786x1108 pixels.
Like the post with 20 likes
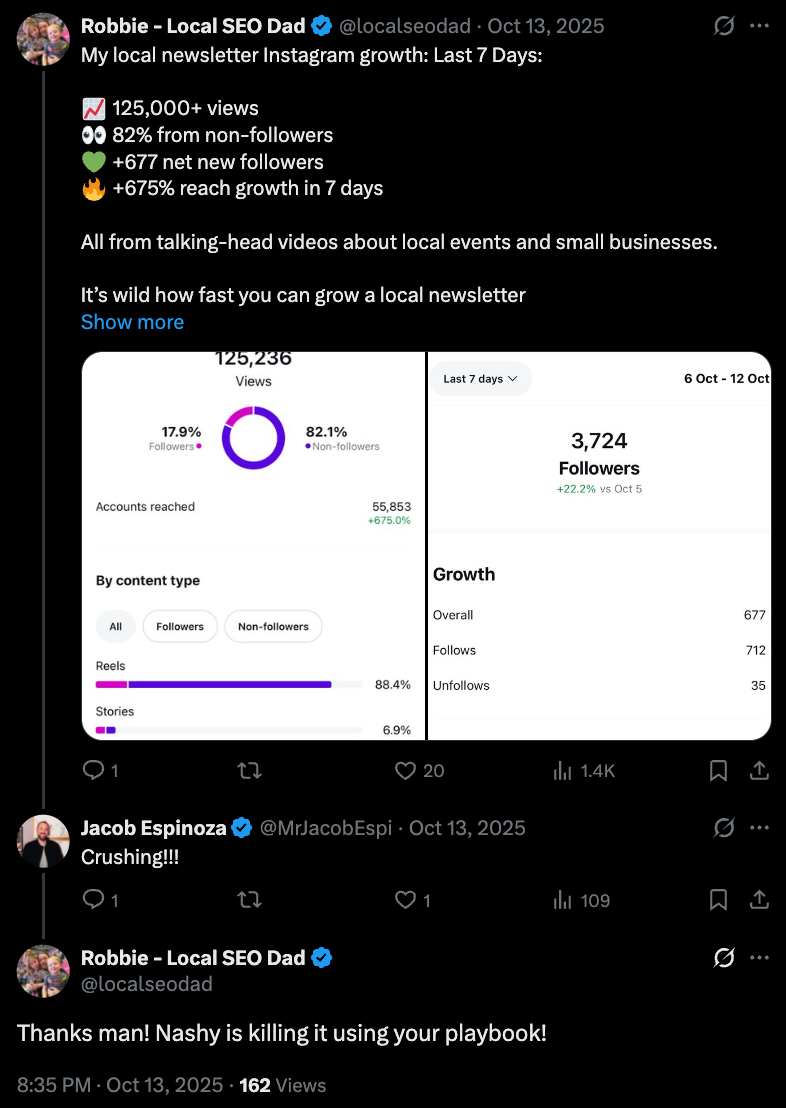405,770
